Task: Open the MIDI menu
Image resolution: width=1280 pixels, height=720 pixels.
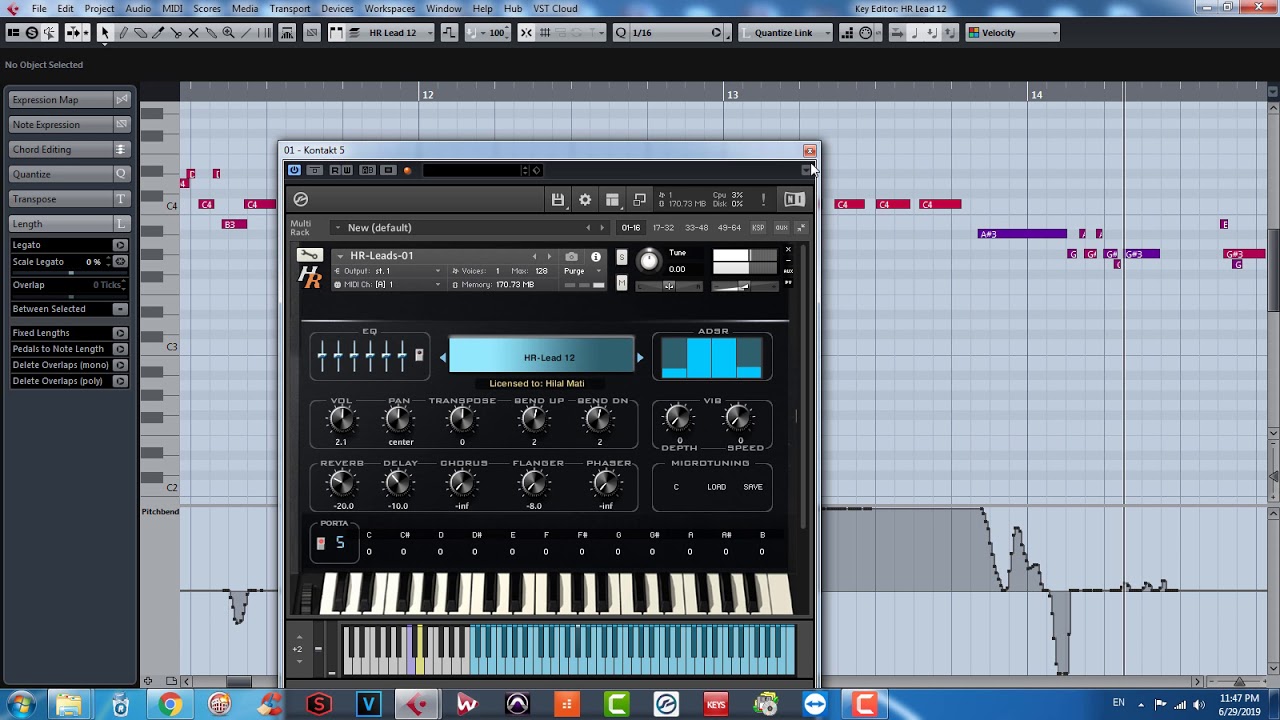Action: tap(172, 9)
